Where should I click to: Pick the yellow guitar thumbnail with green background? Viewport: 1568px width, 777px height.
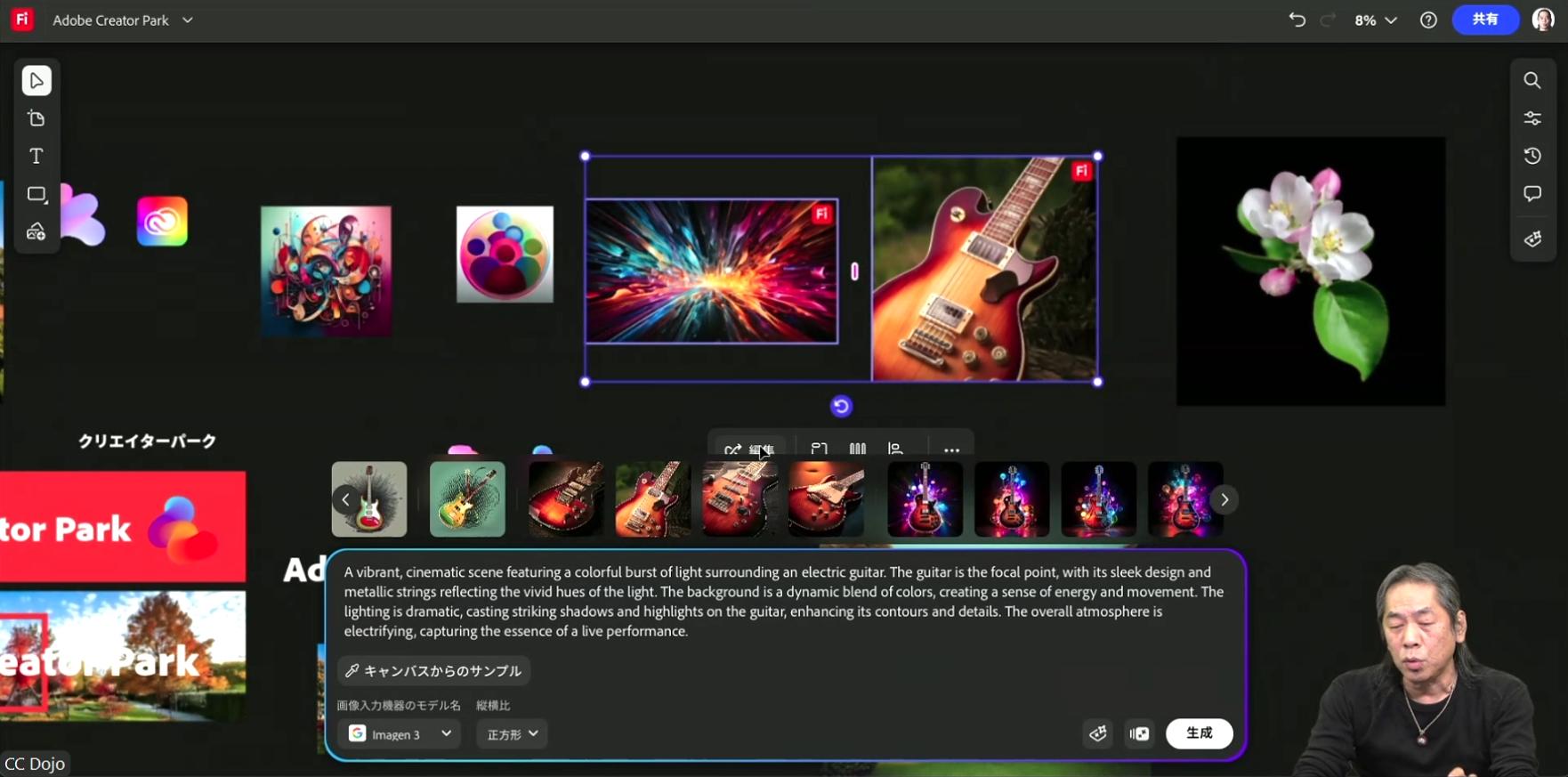[x=467, y=499]
